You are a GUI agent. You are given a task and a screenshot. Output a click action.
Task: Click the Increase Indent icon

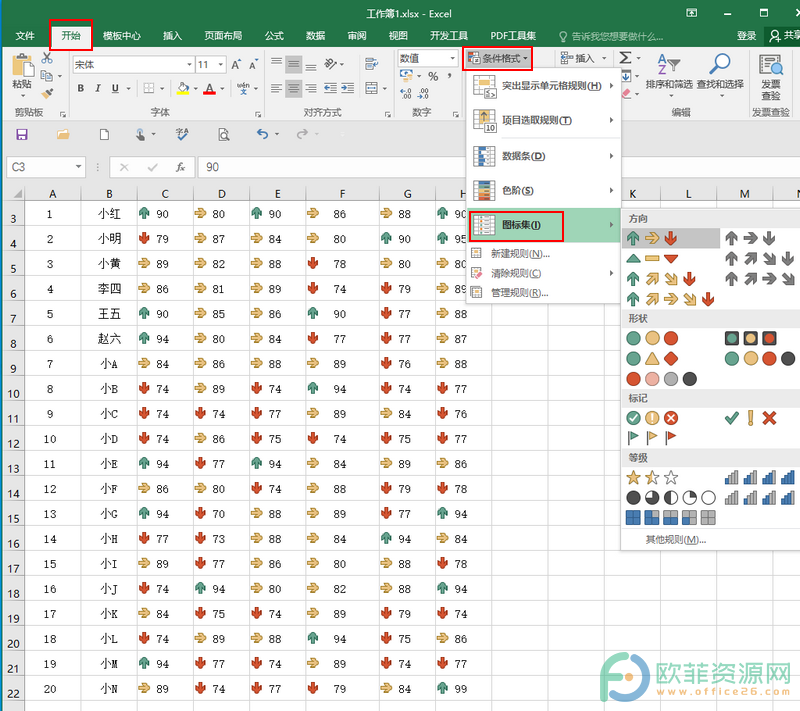[x=348, y=88]
